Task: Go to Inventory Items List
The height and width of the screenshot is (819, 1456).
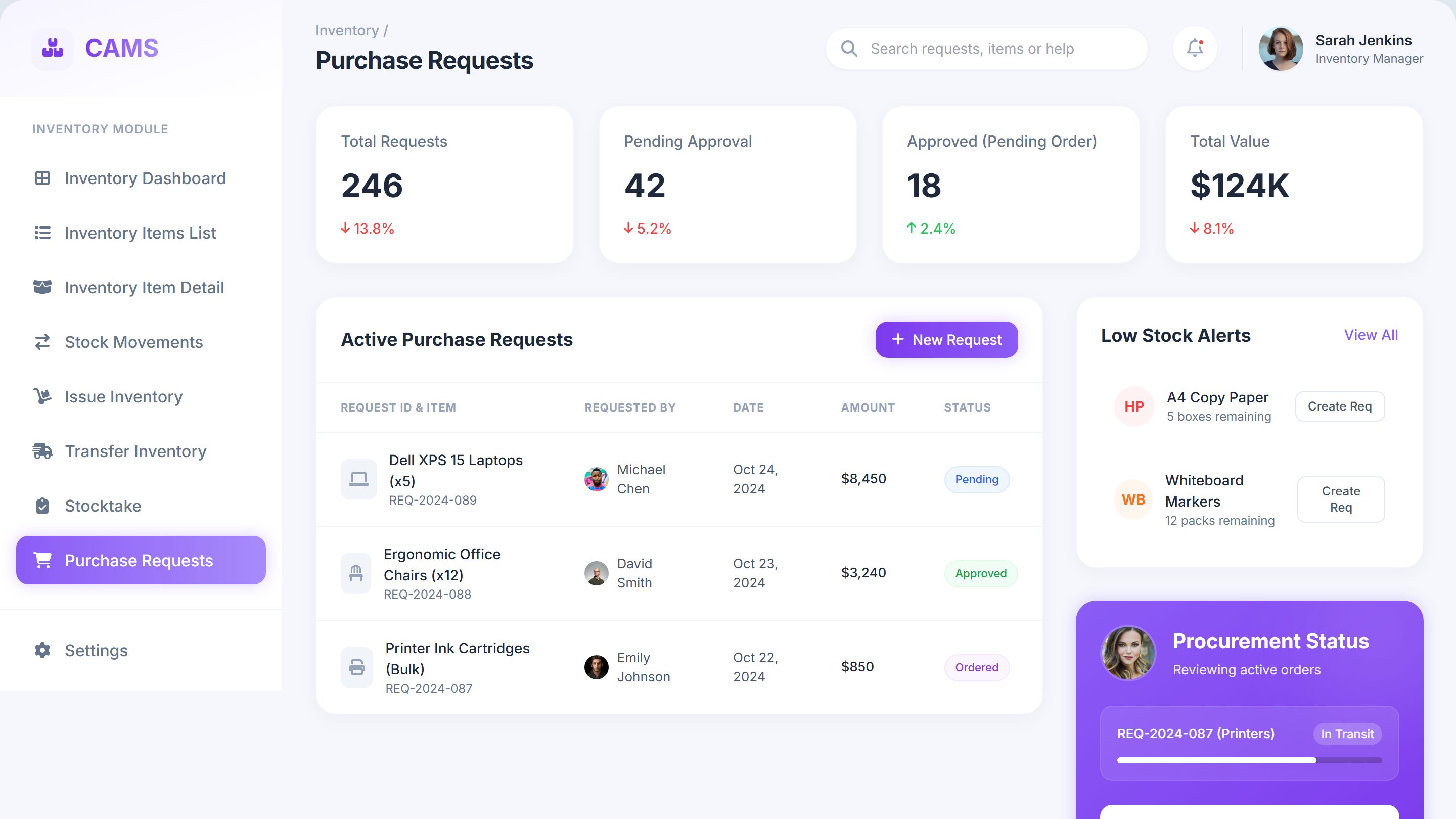Action: coord(141,233)
